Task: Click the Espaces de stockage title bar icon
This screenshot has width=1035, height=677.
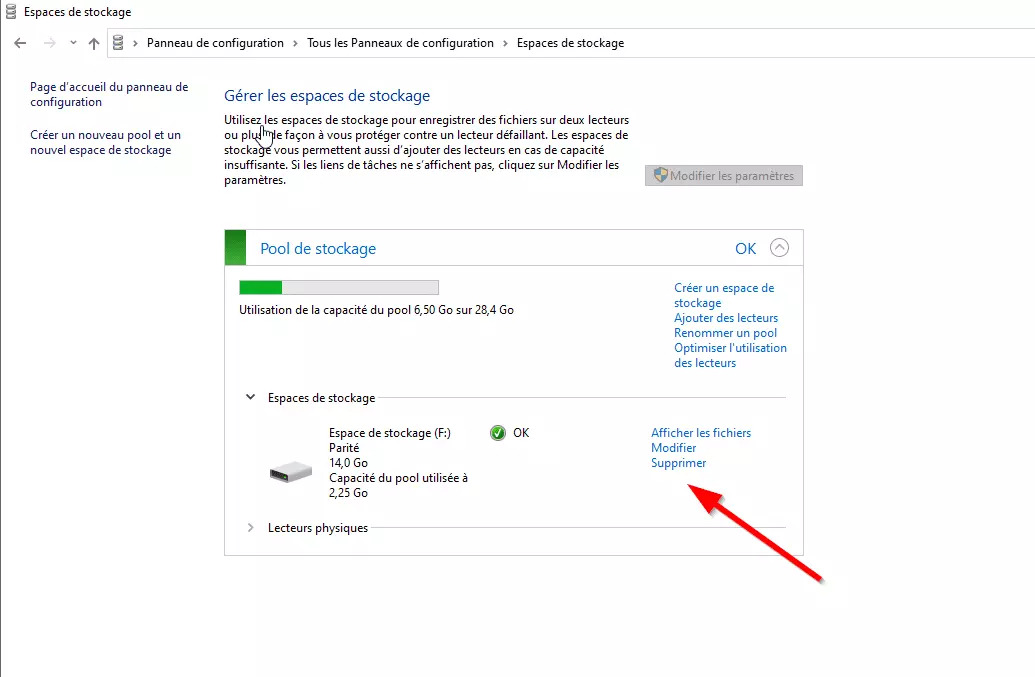Action: (x=11, y=12)
